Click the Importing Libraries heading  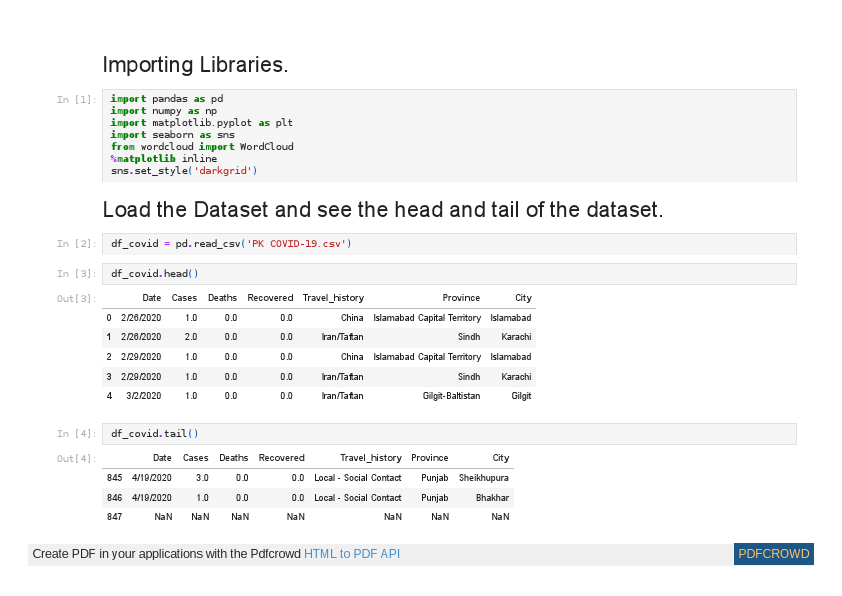coord(195,65)
